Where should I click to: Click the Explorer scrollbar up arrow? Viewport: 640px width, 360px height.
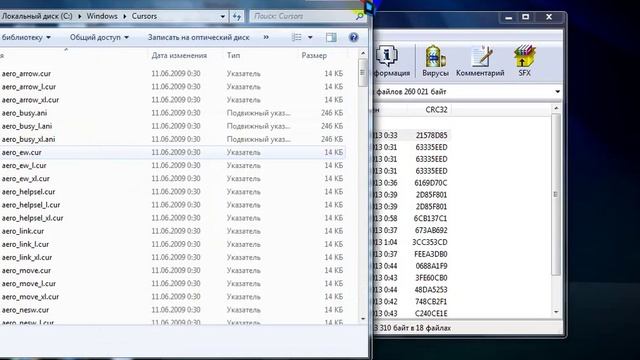point(362,53)
